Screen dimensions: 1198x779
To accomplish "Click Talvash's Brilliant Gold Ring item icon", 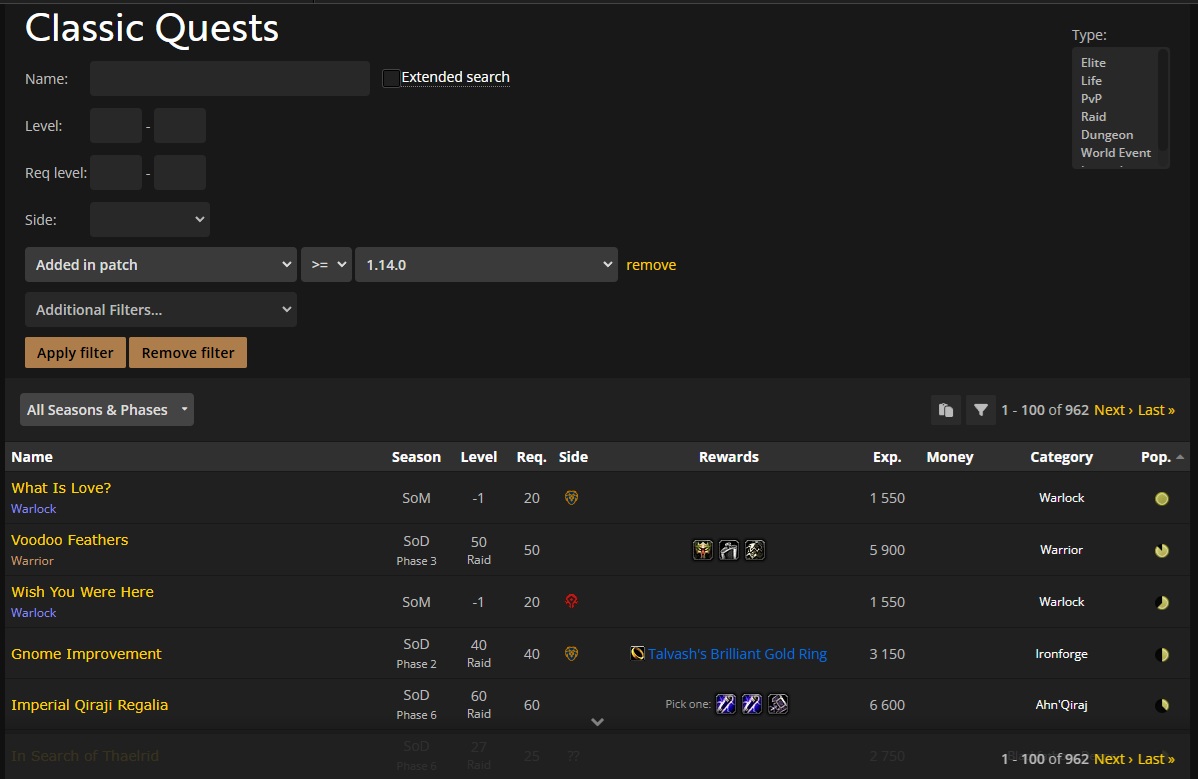I will 637,653.
